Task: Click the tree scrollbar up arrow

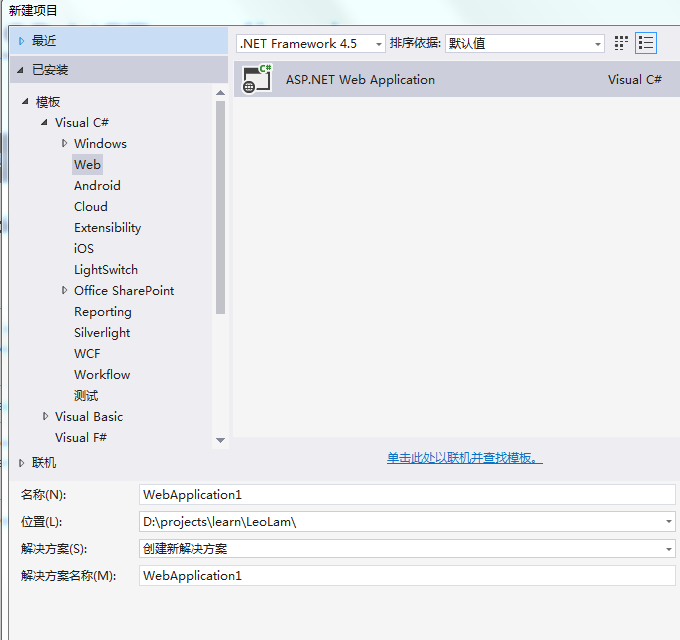Action: [x=220, y=93]
